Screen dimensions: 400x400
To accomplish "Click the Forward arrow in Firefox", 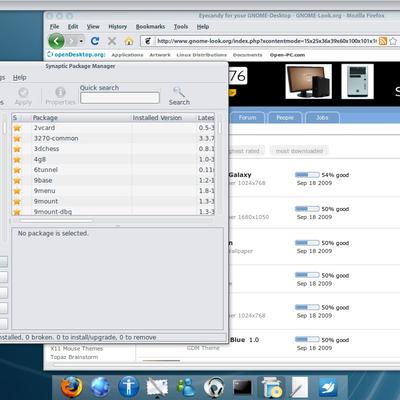I will [72, 41].
